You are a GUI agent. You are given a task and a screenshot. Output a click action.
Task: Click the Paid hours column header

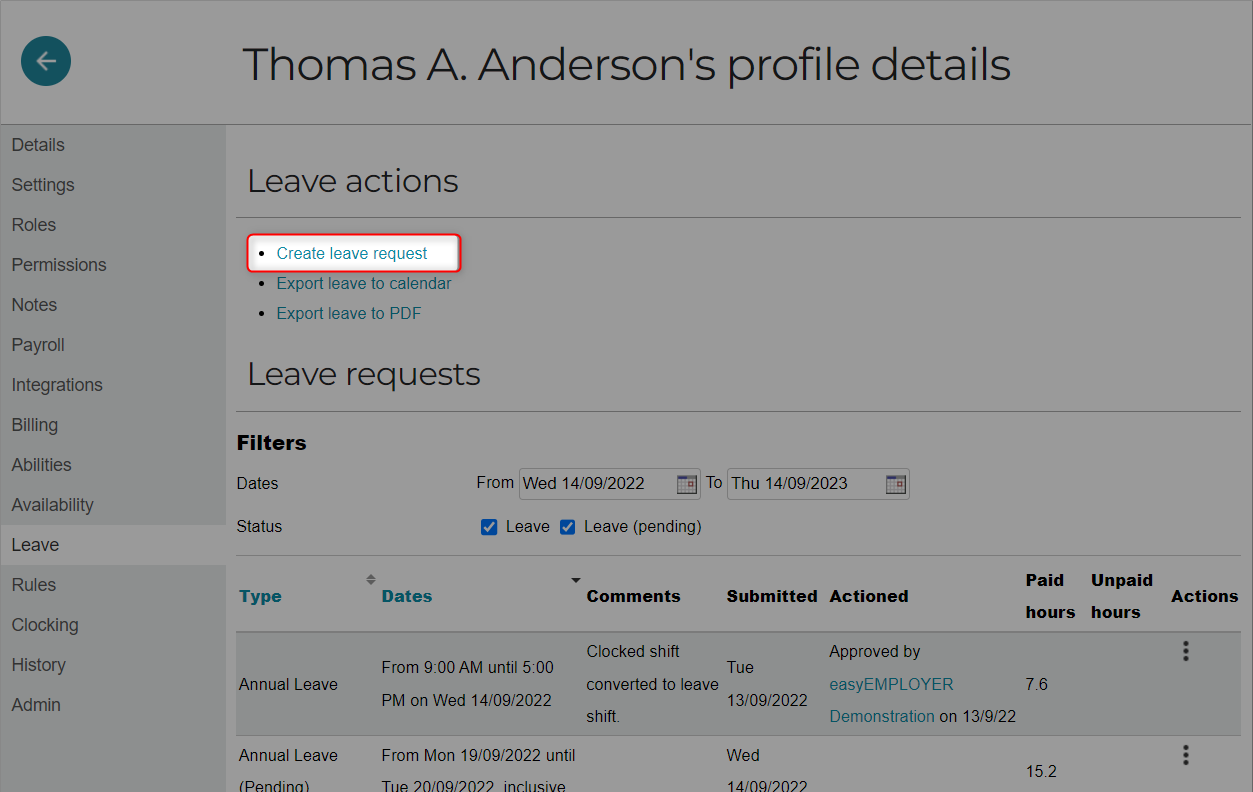pyautogui.click(x=1050, y=596)
